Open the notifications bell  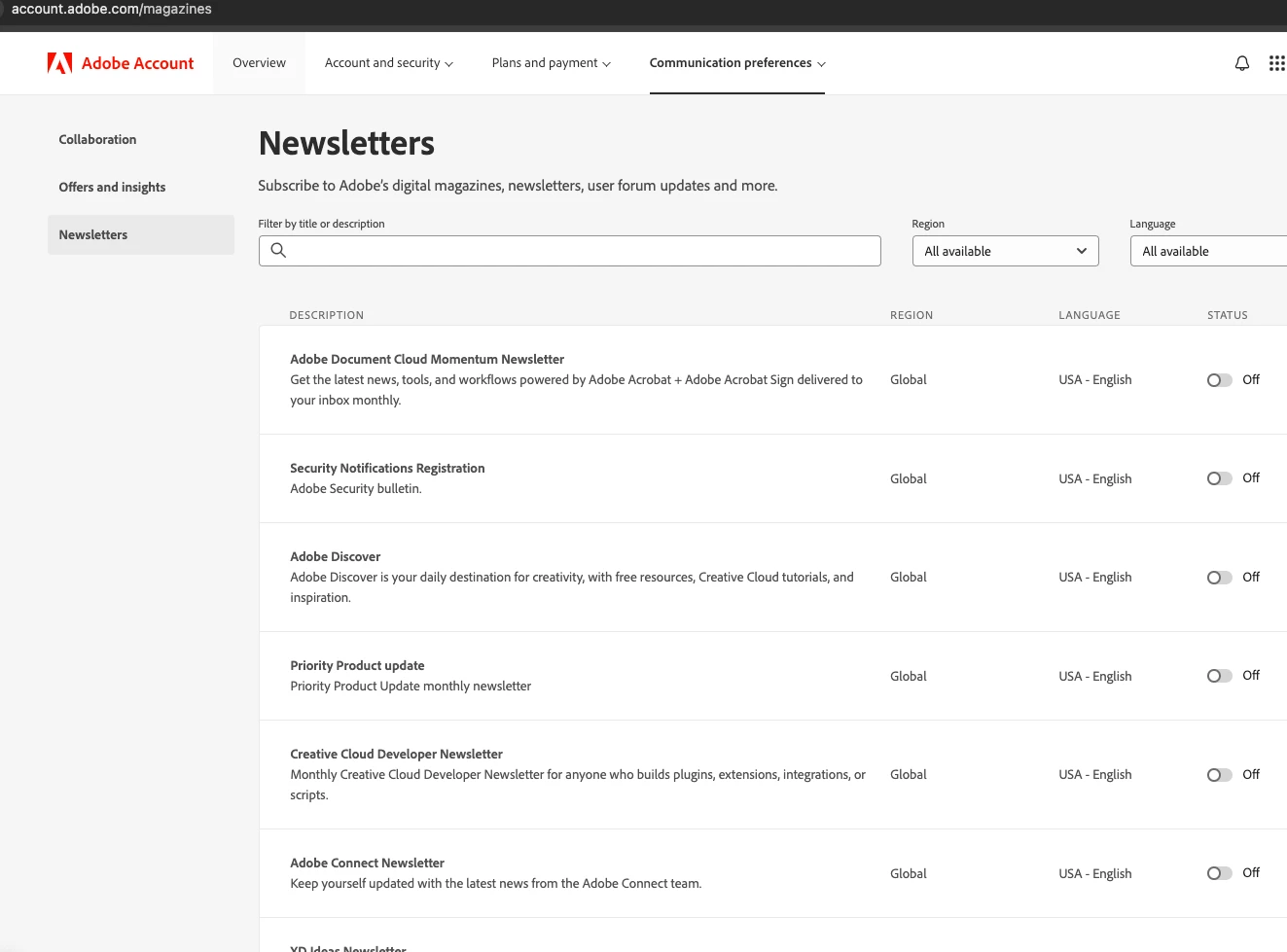[1242, 63]
